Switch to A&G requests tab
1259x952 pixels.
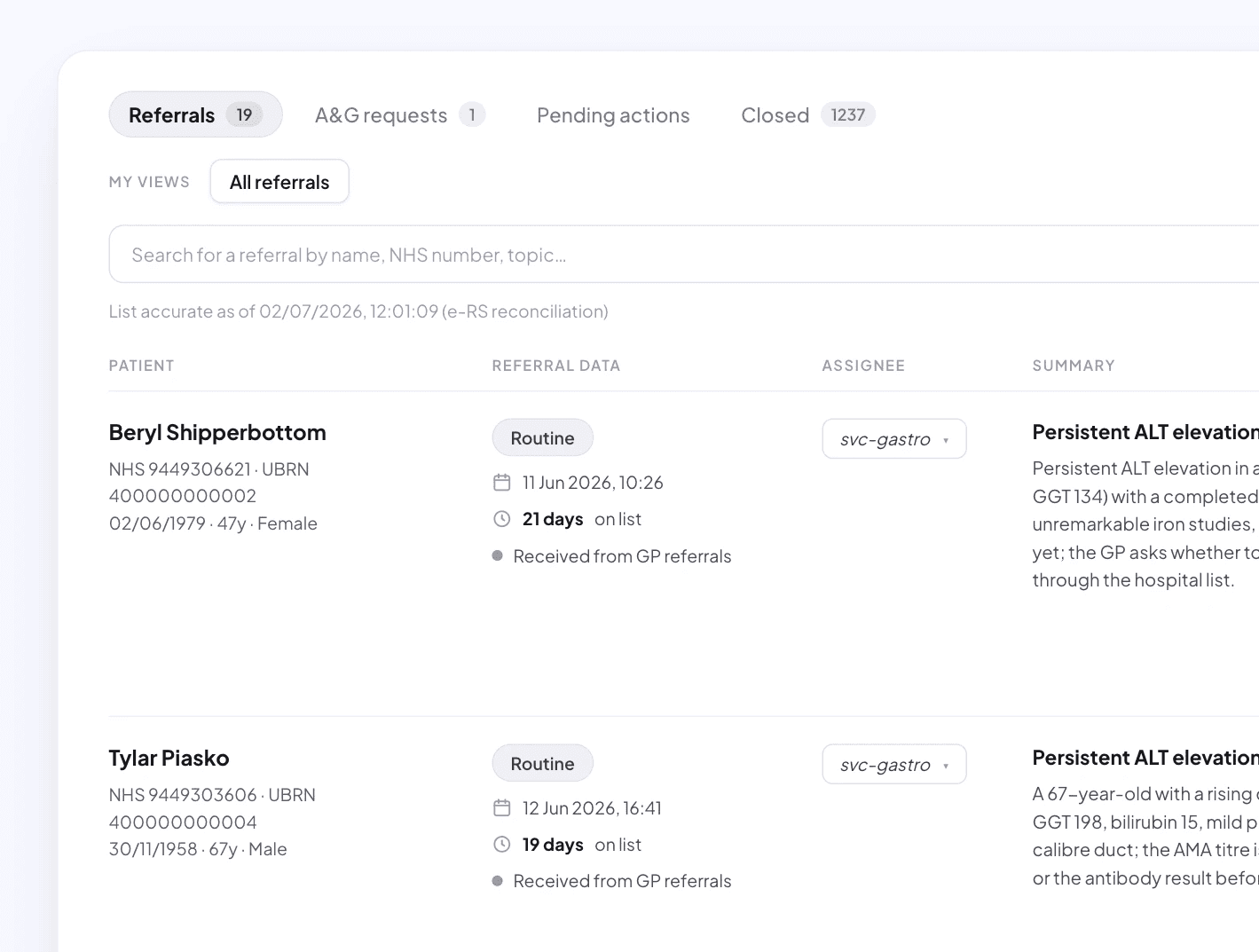pos(400,114)
